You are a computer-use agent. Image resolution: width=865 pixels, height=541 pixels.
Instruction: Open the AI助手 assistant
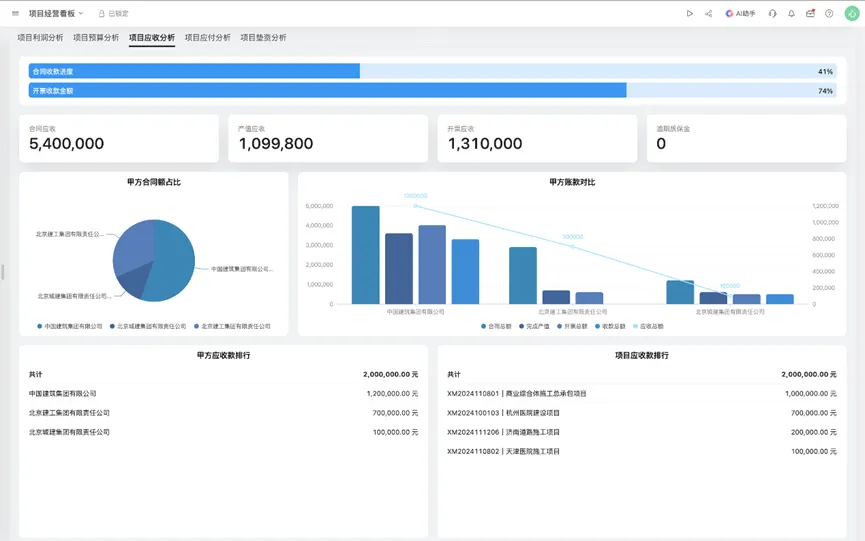click(x=740, y=14)
